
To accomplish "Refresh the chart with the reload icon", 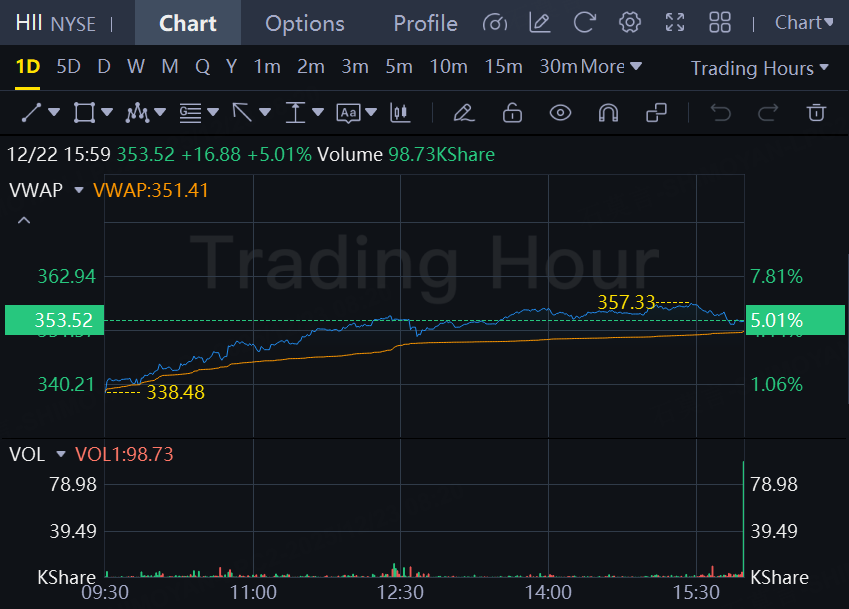I will pyautogui.click(x=585, y=23).
